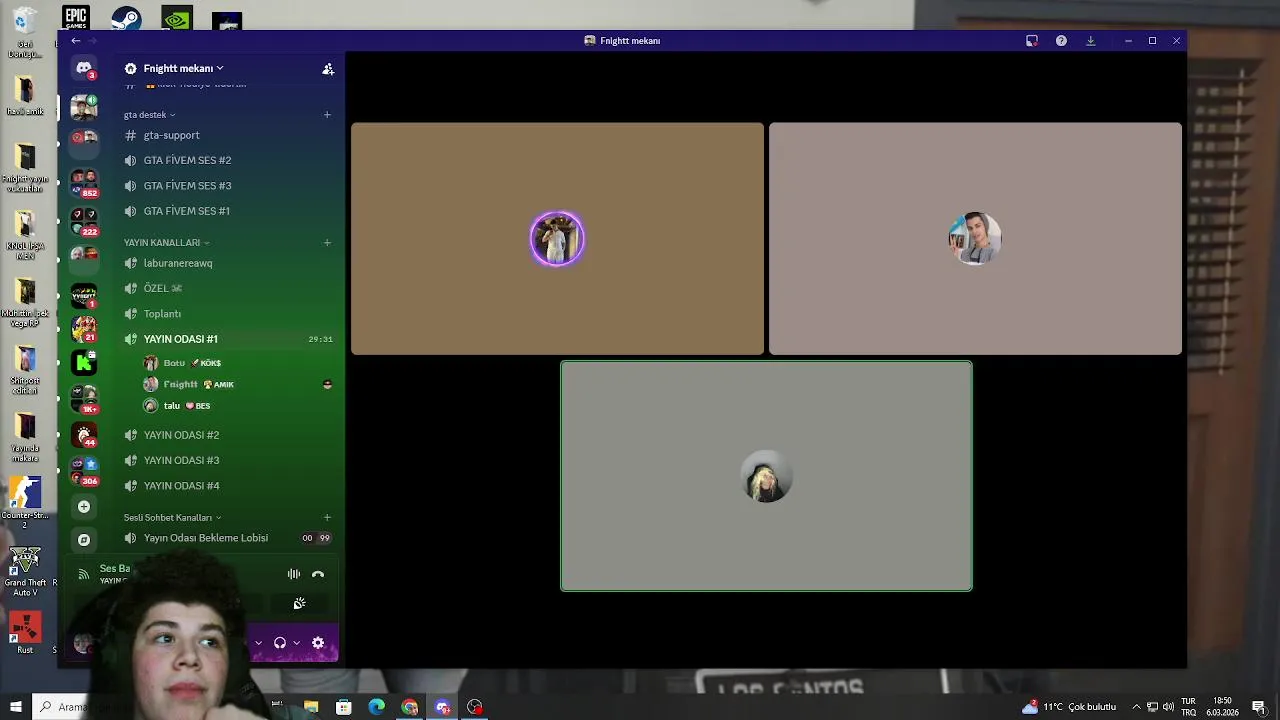Go back with Discord title bar arrow
The width and height of the screenshot is (1280, 720).
click(x=75, y=41)
